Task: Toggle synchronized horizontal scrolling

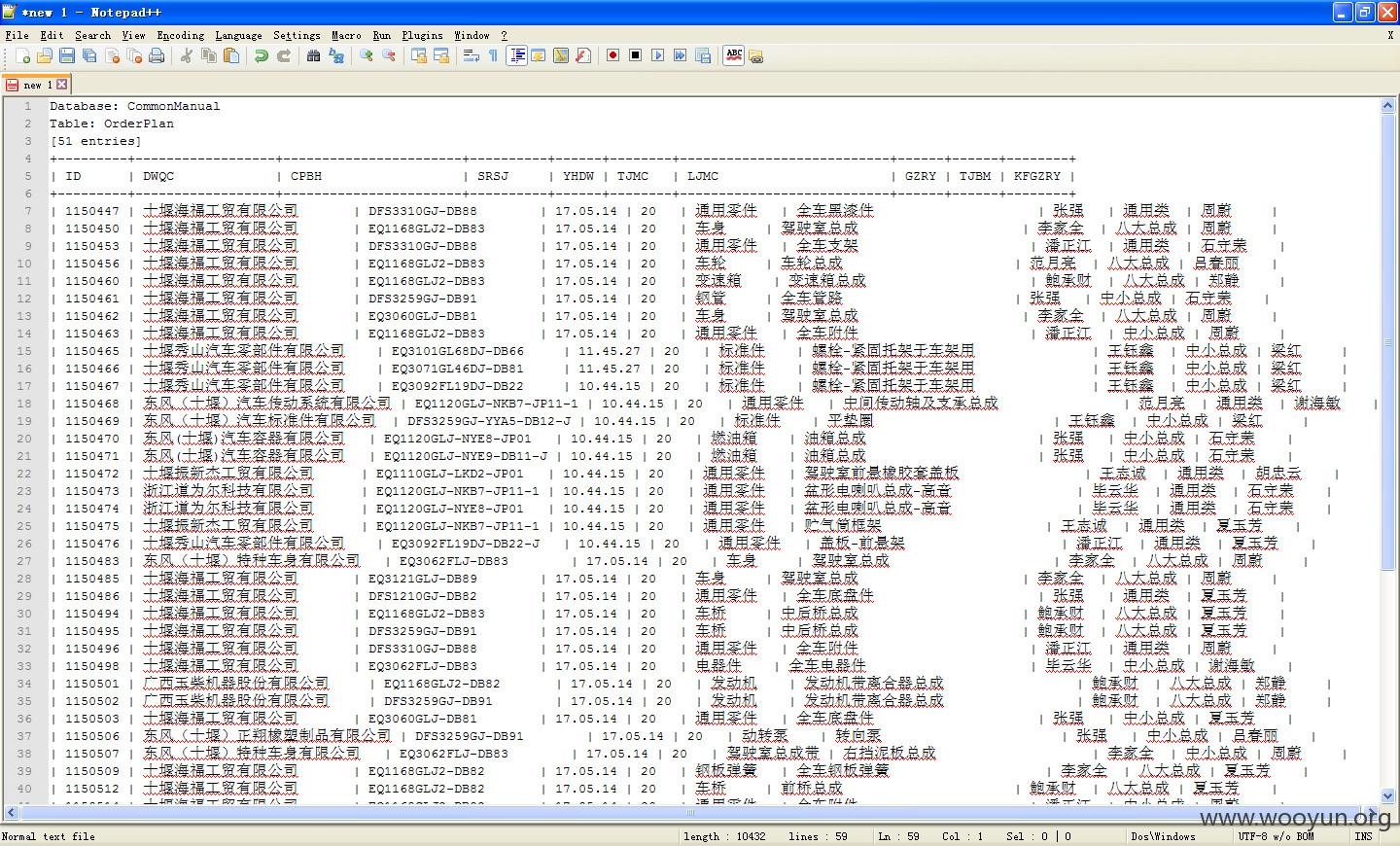Action: pyautogui.click(x=440, y=56)
